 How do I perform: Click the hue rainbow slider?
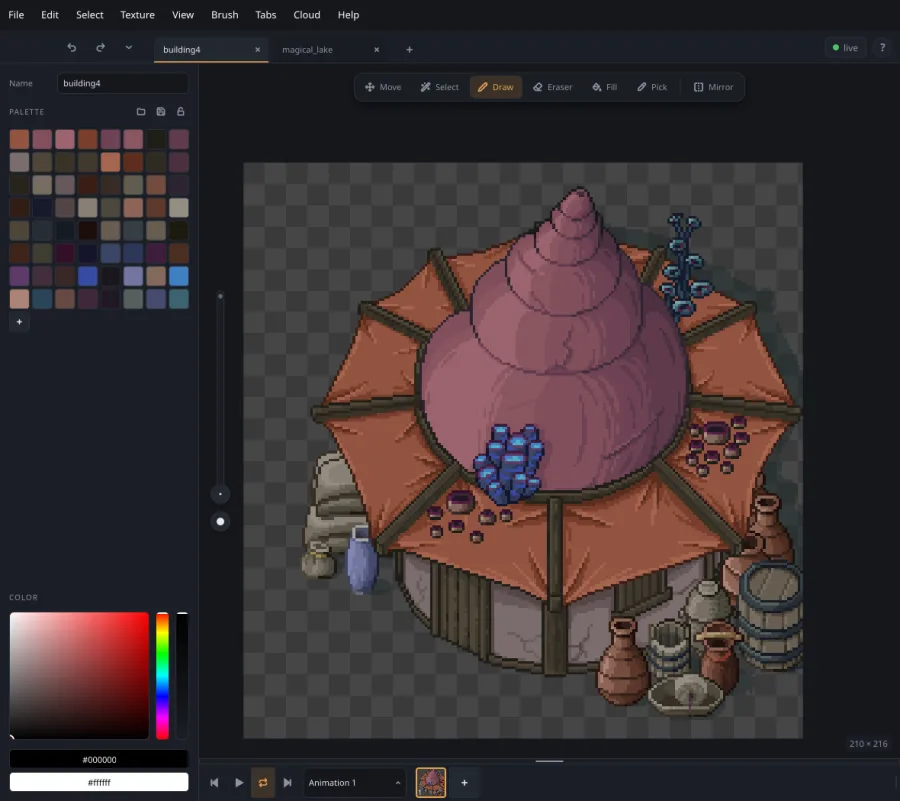click(162, 675)
